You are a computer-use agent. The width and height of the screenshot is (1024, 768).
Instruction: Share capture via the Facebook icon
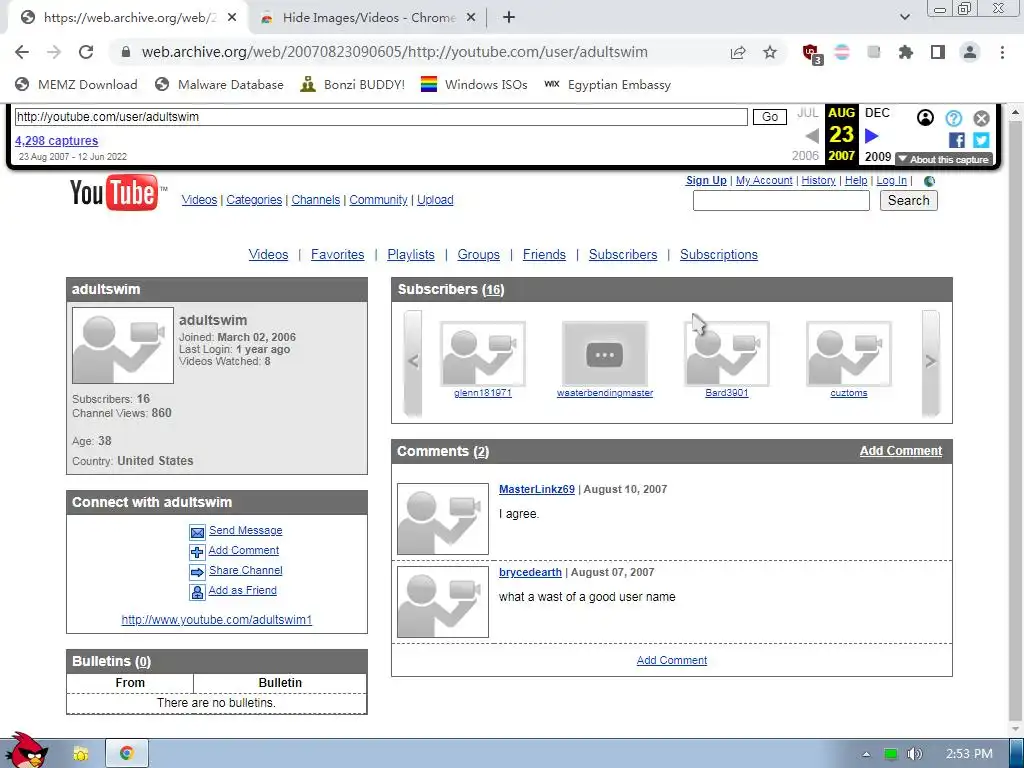[957, 140]
